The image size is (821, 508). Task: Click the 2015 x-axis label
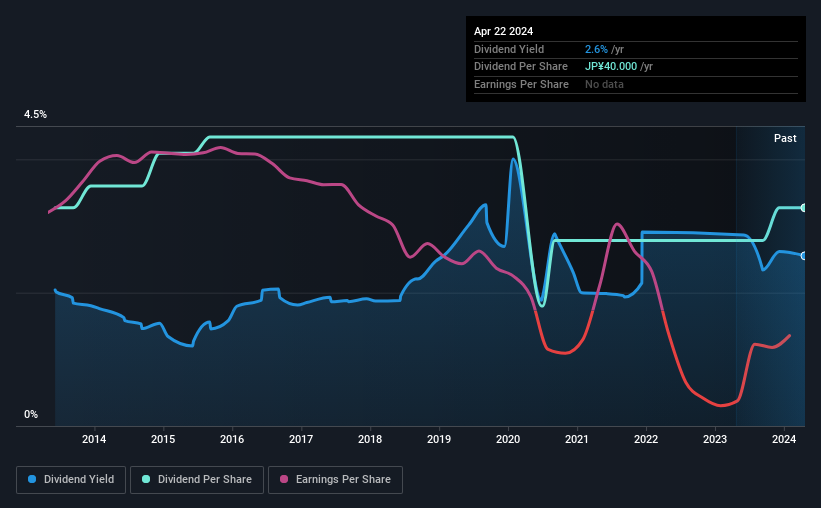click(x=163, y=439)
